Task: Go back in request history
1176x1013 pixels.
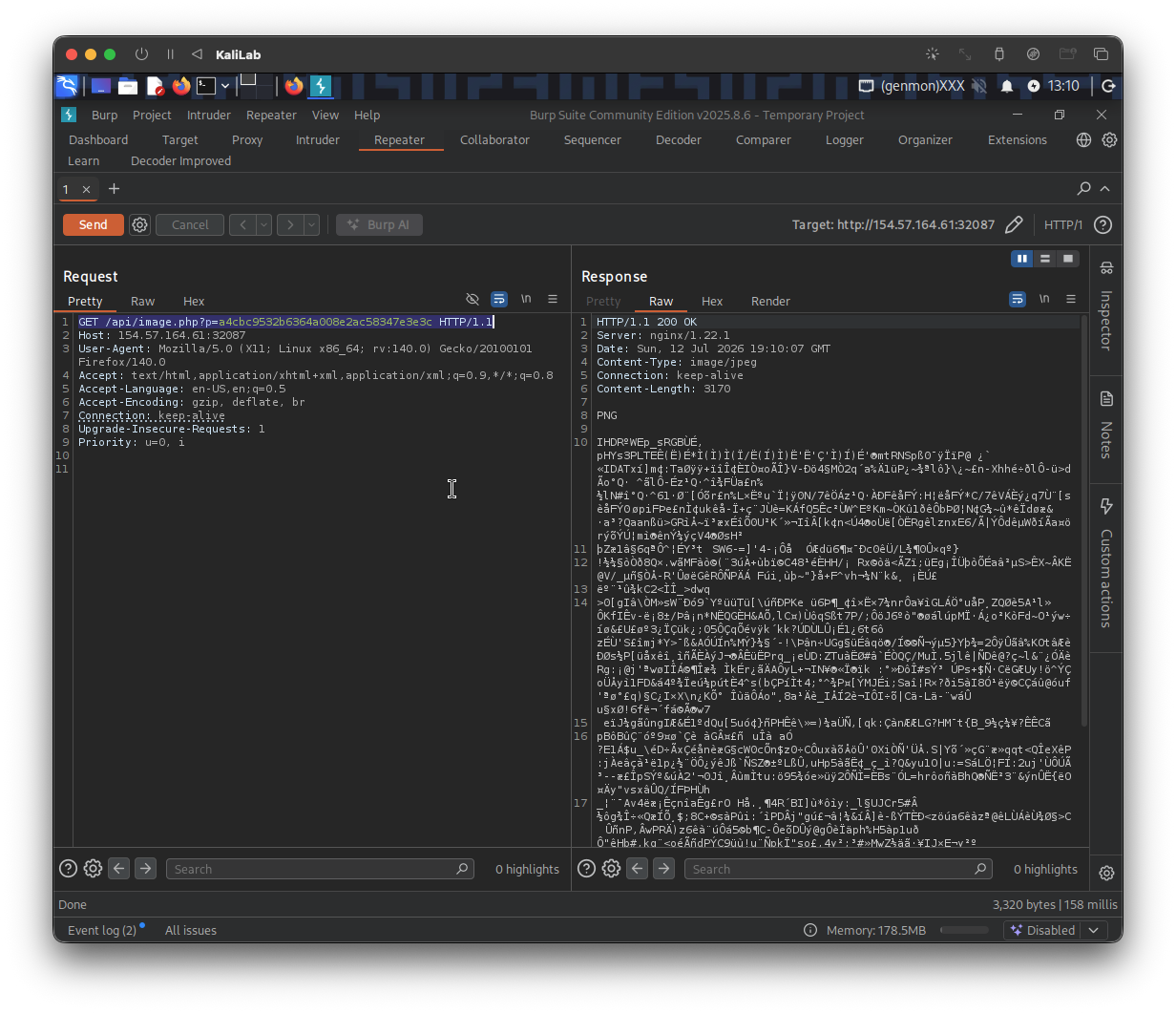Action: coord(242,225)
